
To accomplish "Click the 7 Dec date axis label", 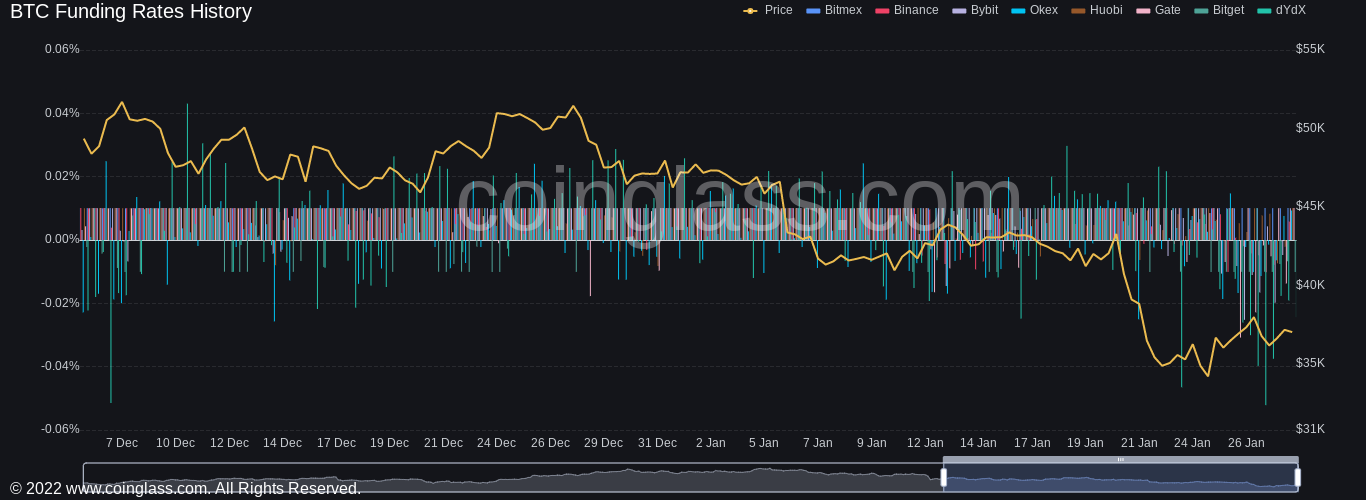I will pyautogui.click(x=122, y=443).
